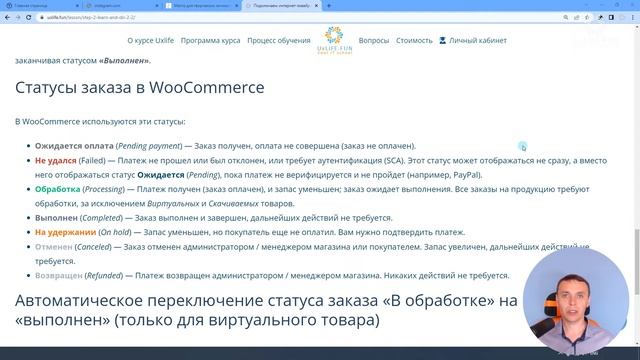Click the italic Completed text
The width and height of the screenshot is (640, 360).
click(102, 218)
